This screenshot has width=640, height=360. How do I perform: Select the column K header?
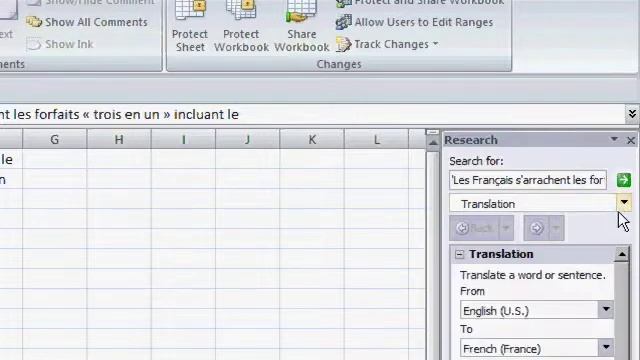312,140
